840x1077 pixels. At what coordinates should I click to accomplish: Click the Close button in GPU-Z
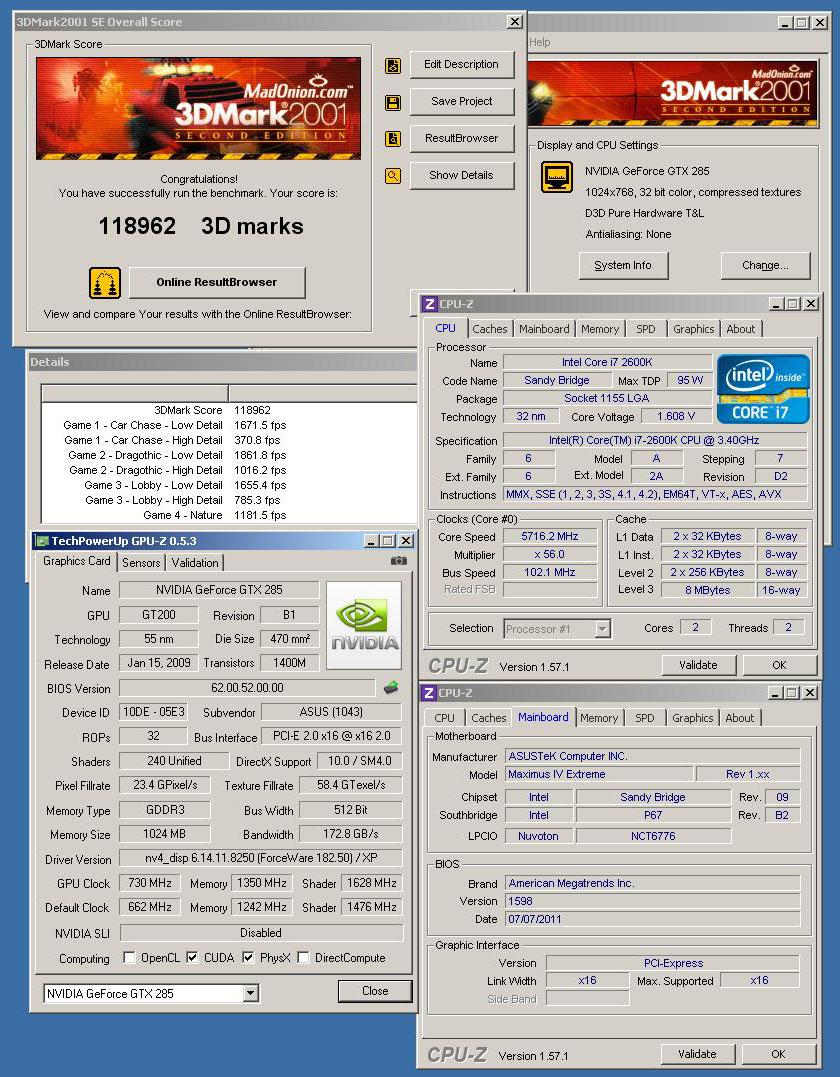click(375, 991)
